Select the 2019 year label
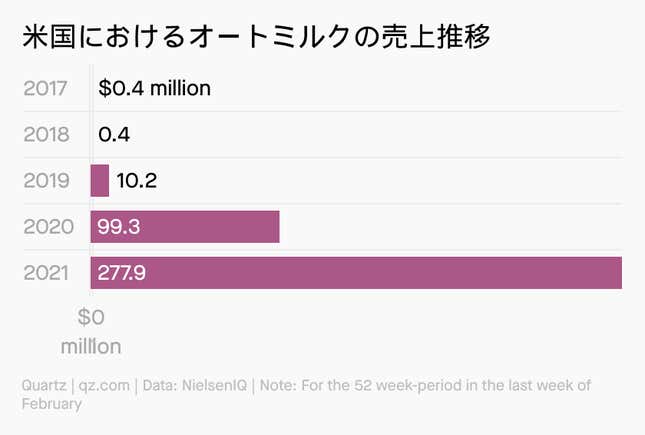The image size is (645, 435). coord(46,181)
